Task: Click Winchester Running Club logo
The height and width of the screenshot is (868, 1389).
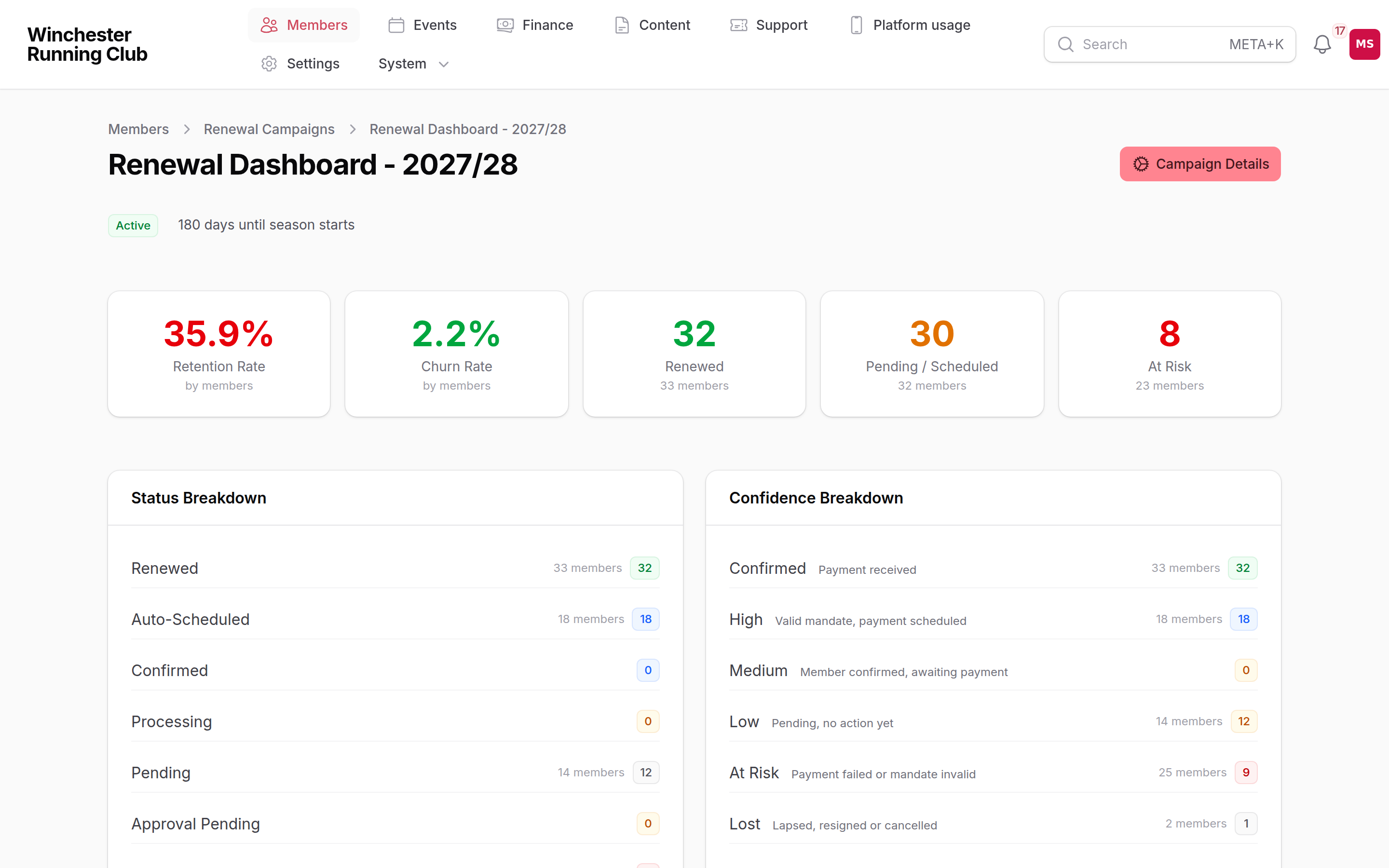Action: pyautogui.click(x=87, y=44)
